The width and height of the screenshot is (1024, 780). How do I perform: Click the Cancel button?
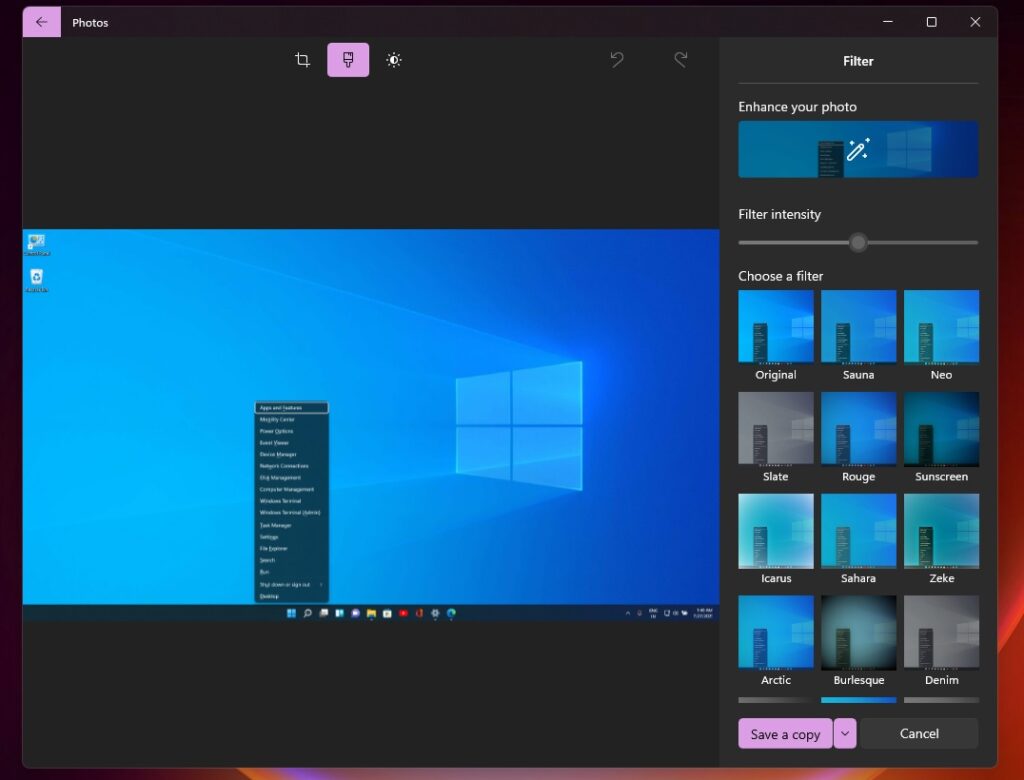coord(917,733)
